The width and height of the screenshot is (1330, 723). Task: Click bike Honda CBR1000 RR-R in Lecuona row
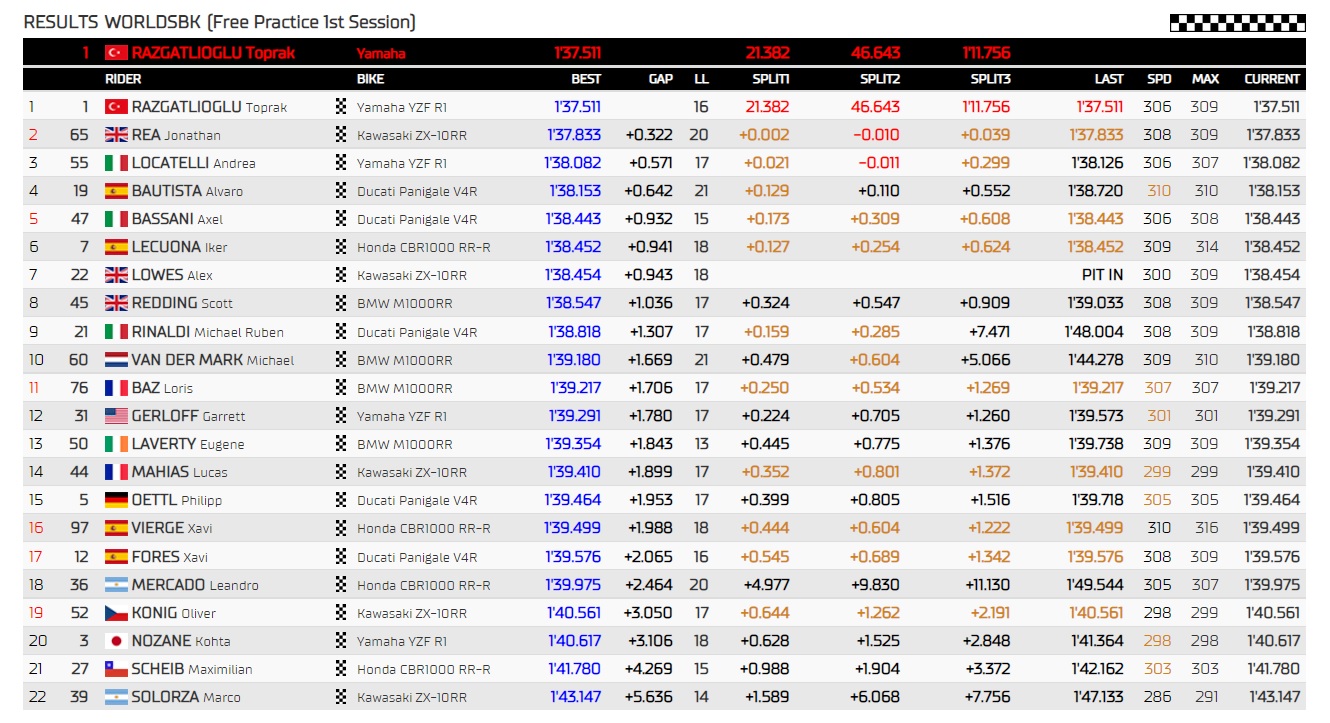424,247
